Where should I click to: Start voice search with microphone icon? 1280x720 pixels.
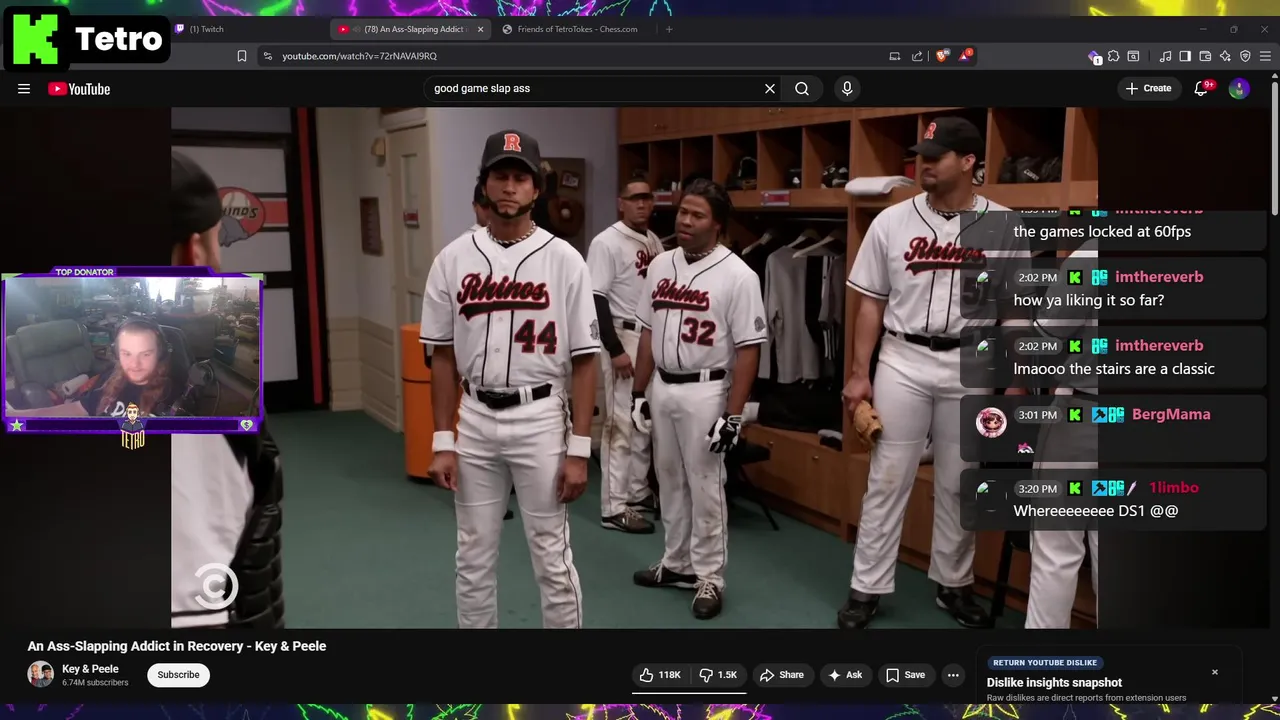[x=847, y=89]
